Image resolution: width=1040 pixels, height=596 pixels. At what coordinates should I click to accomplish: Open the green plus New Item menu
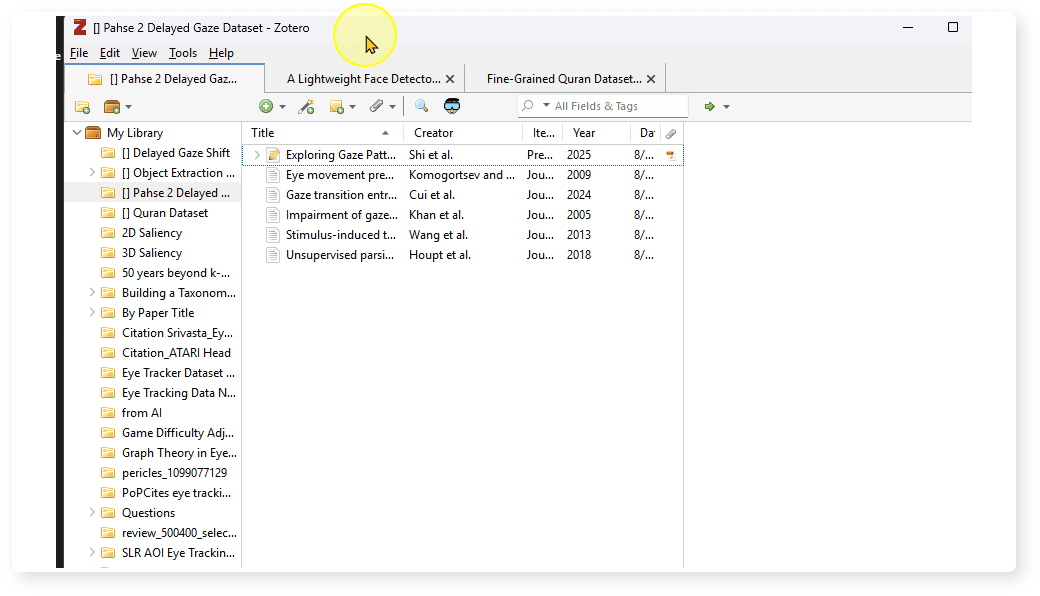[x=272, y=106]
